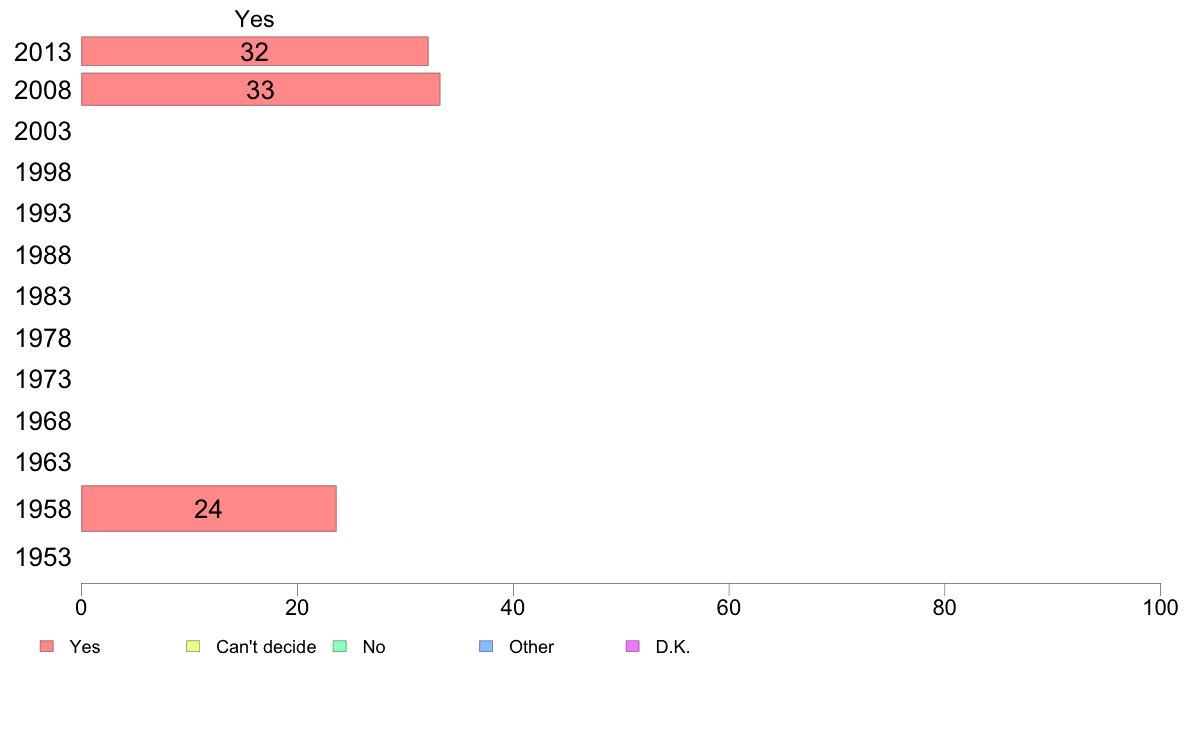The image size is (1188, 736).
Task: Click the 100 tick on the x-axis
Action: point(1160,607)
